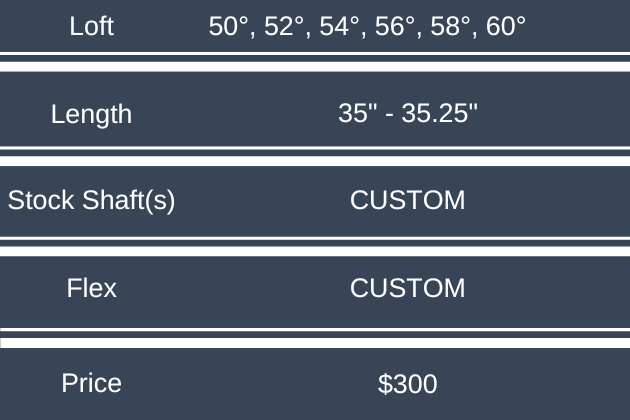Click the 60° loft value
This screenshot has width=630, height=420.
click(505, 26)
